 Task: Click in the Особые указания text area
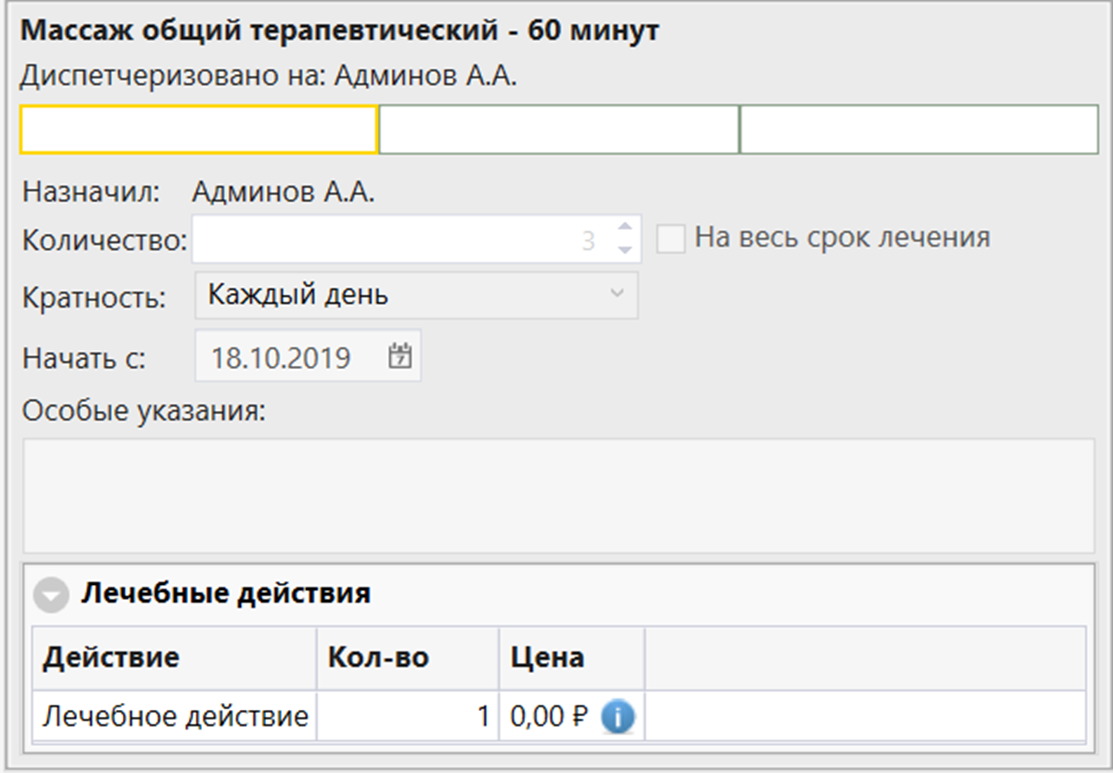(558, 495)
